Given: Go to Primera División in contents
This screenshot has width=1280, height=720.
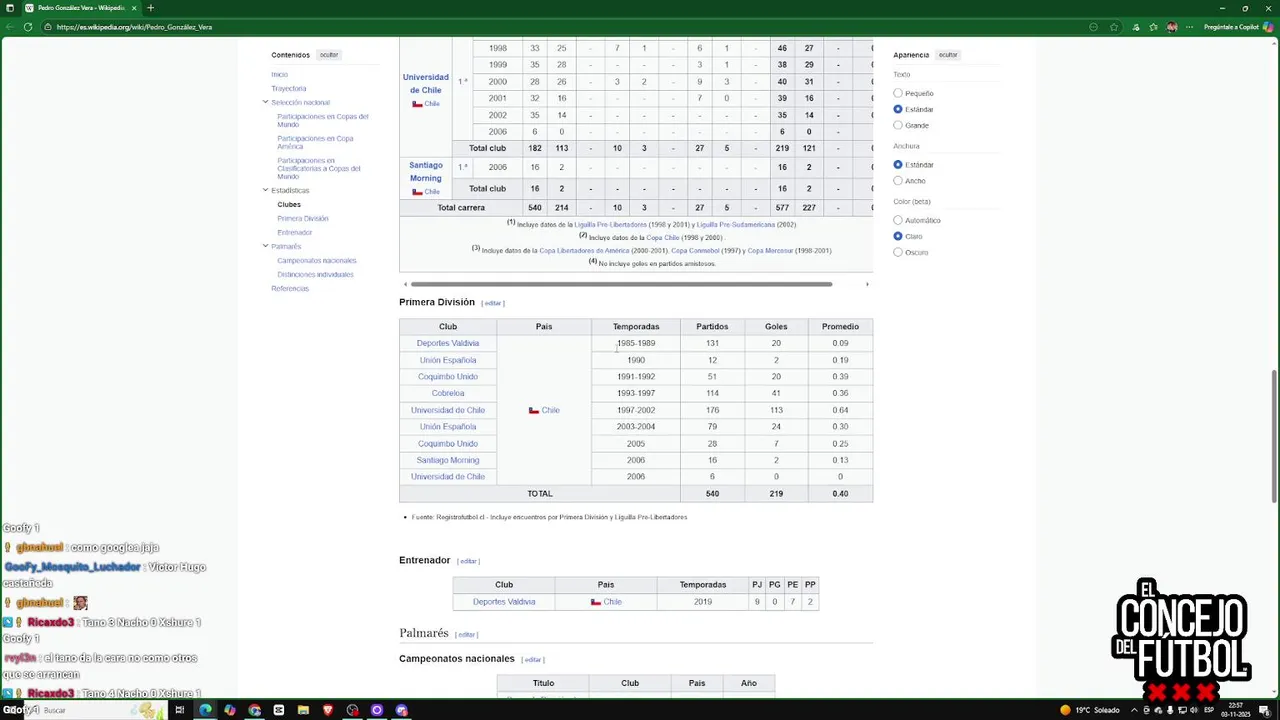Looking at the screenshot, I should 303,218.
